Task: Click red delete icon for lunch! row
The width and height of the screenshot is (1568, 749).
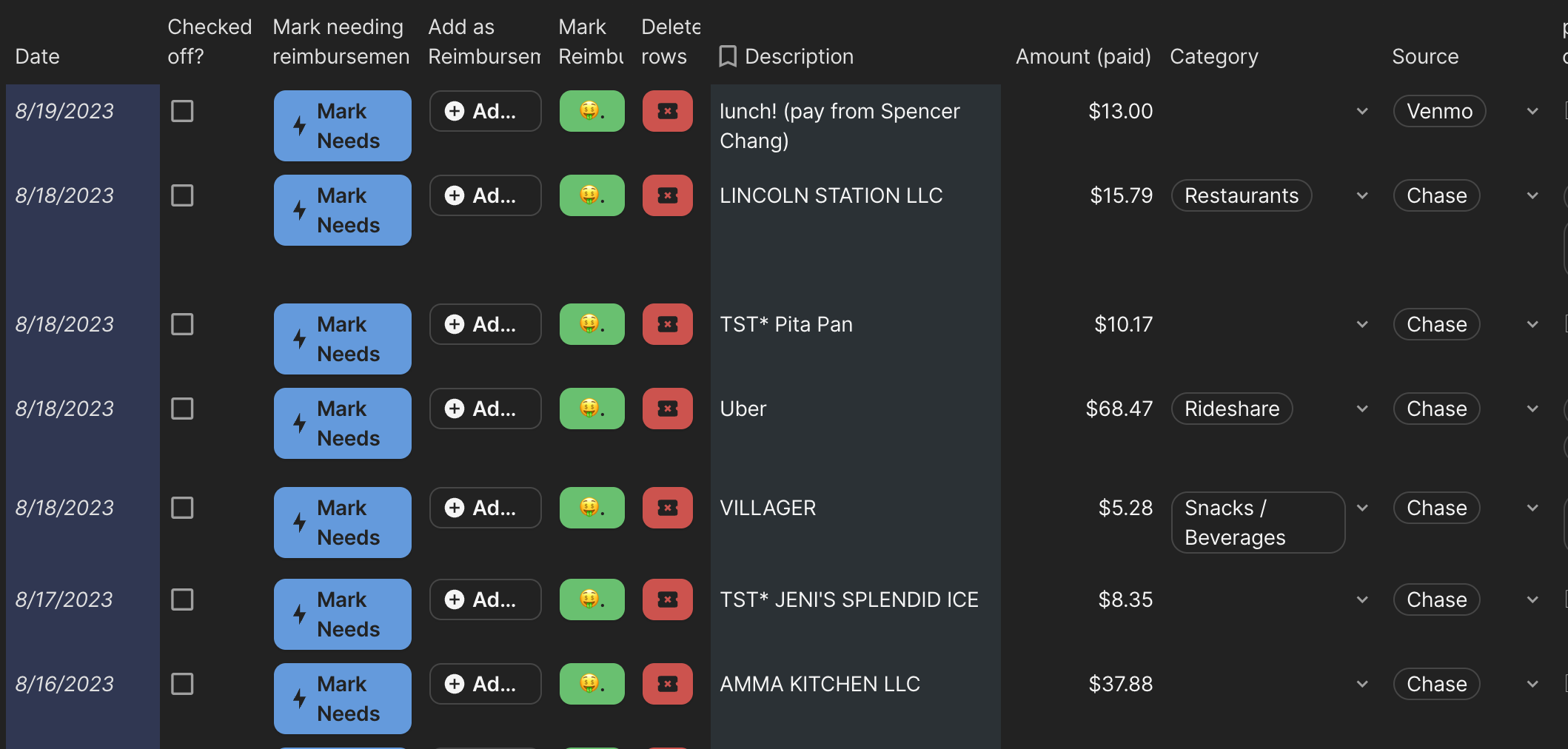Action: tap(667, 111)
